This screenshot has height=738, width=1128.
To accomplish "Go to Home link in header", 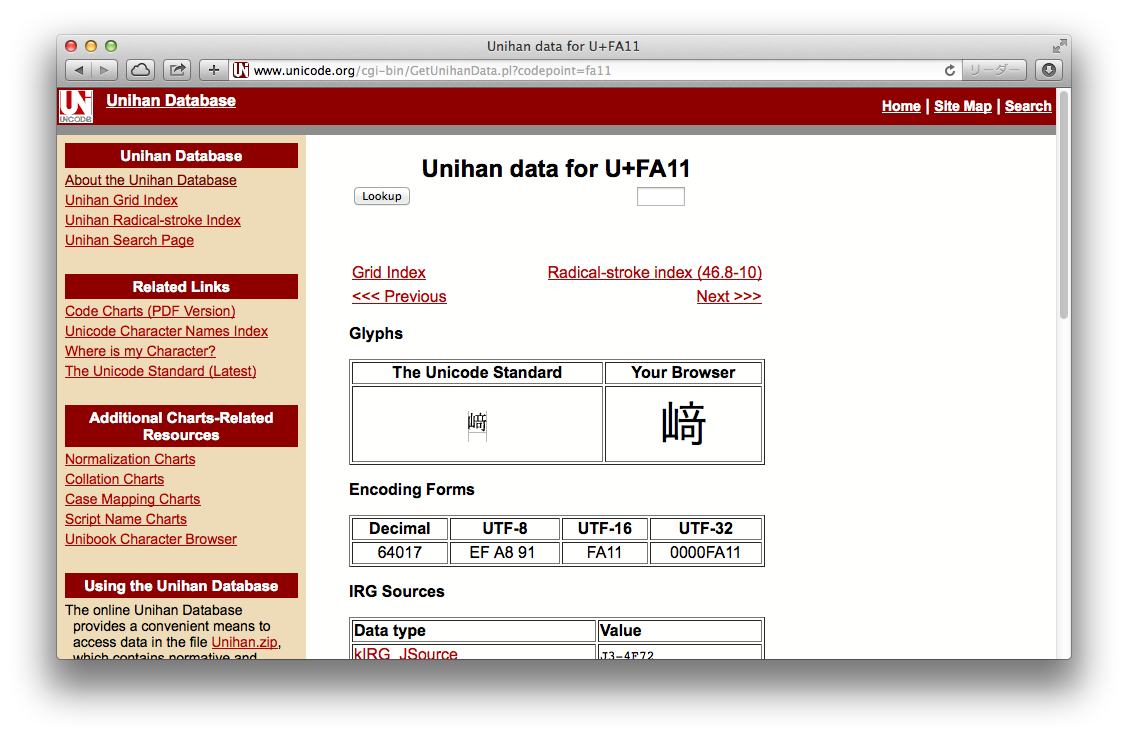I will [x=901, y=106].
